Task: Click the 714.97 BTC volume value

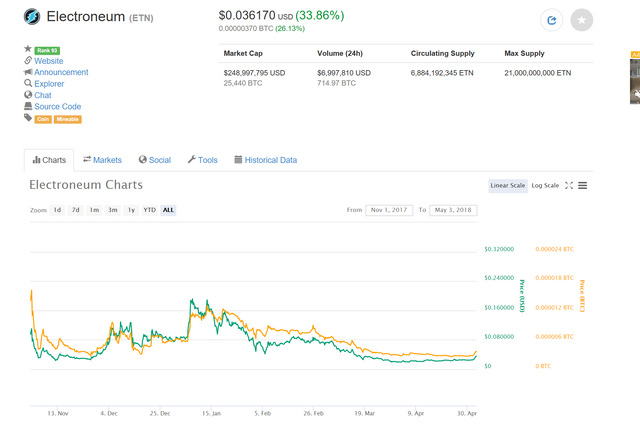Action: click(x=336, y=83)
